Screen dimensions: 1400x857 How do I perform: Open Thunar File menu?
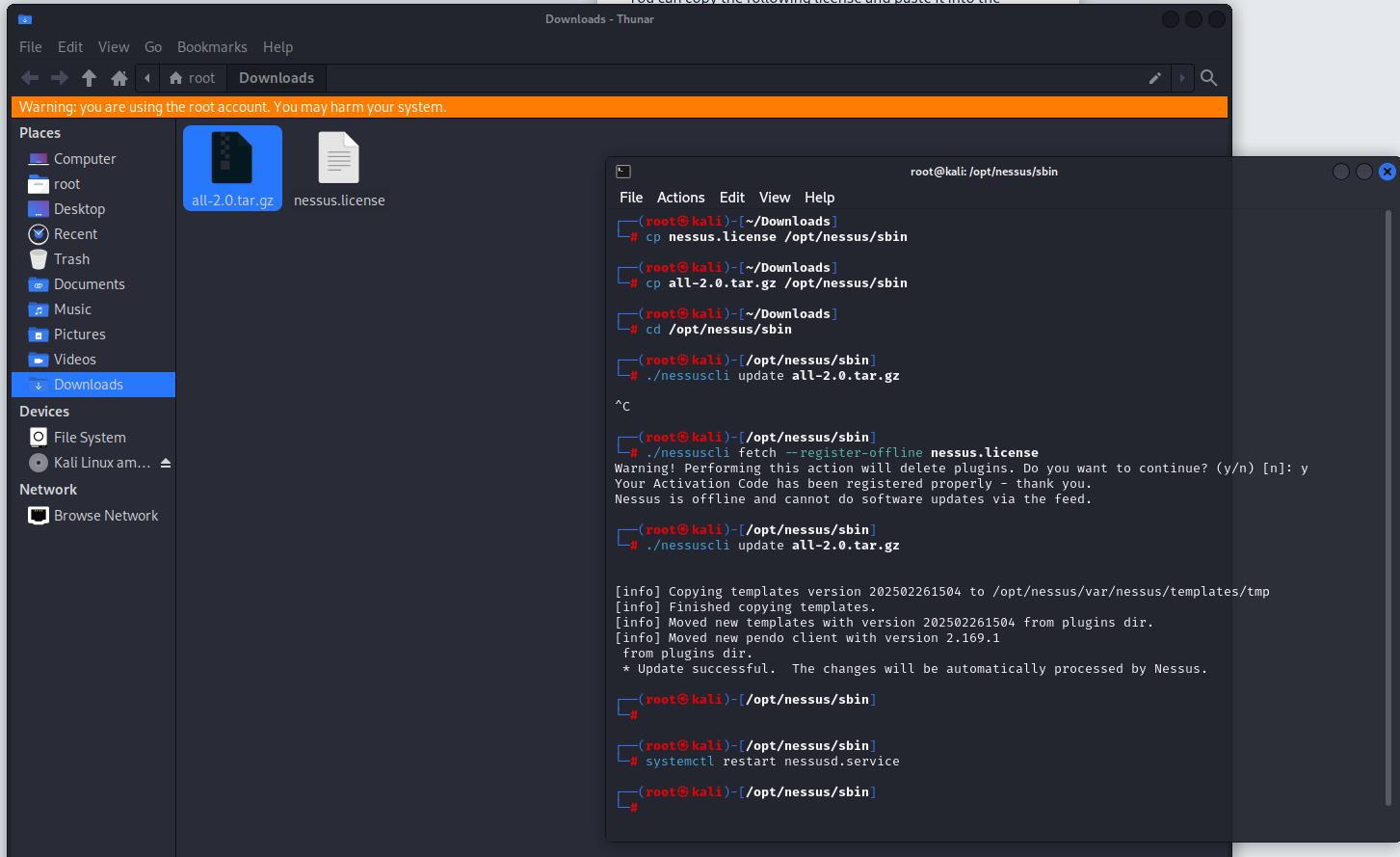31,47
